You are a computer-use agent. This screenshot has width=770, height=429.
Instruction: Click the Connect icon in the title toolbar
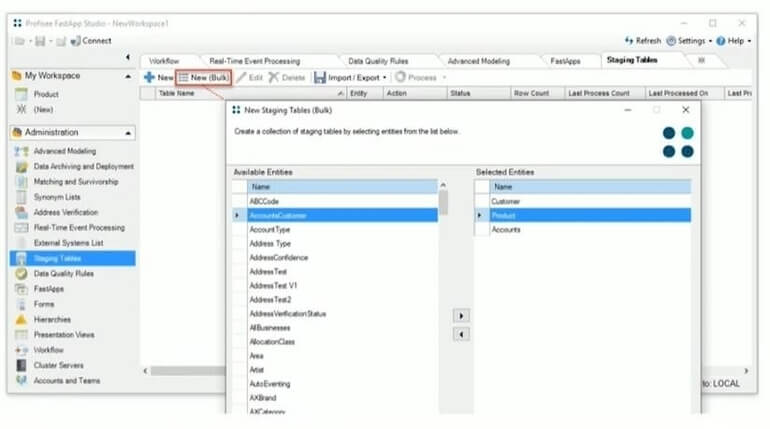[76, 41]
